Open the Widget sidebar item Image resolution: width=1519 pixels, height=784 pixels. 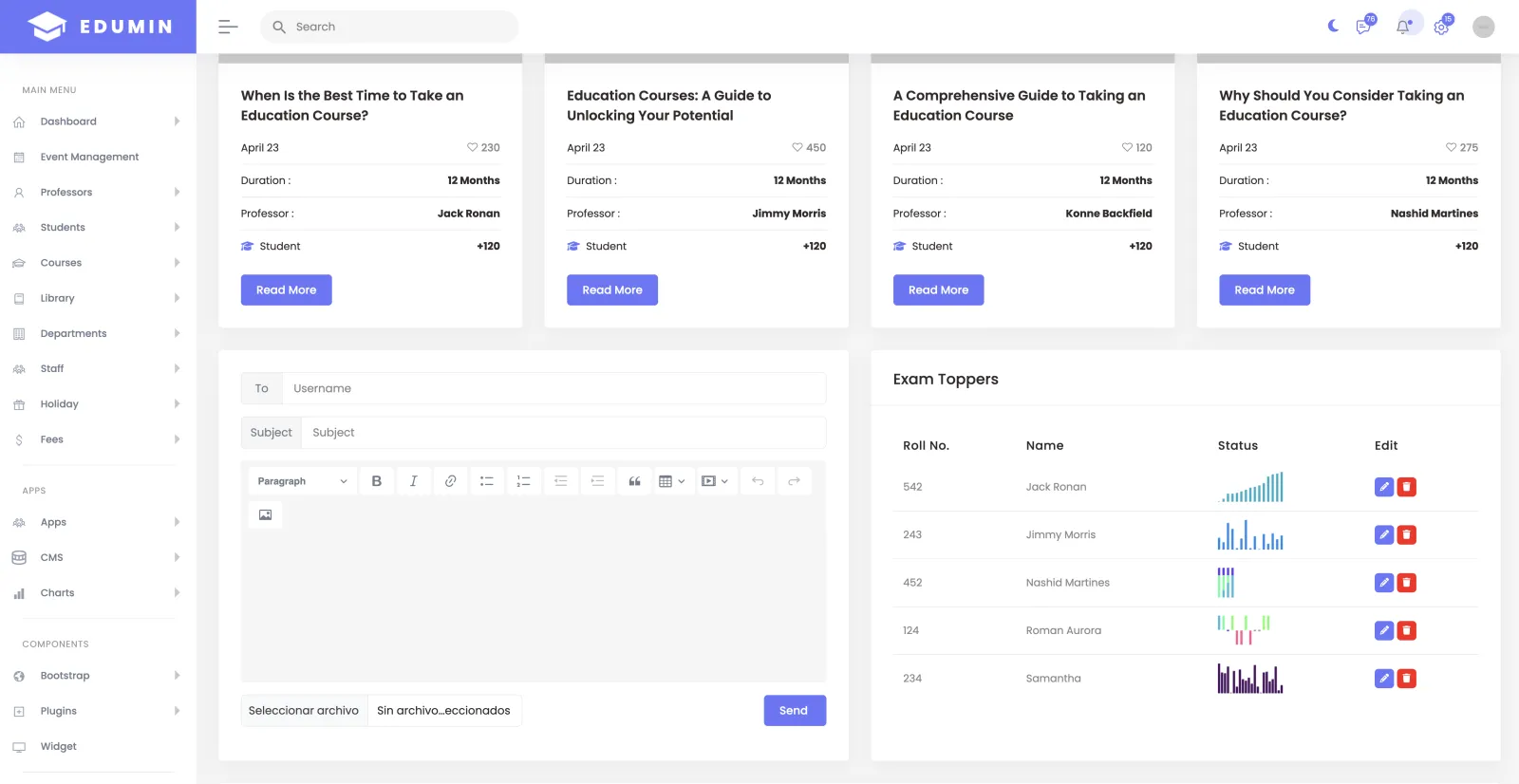pyautogui.click(x=59, y=746)
